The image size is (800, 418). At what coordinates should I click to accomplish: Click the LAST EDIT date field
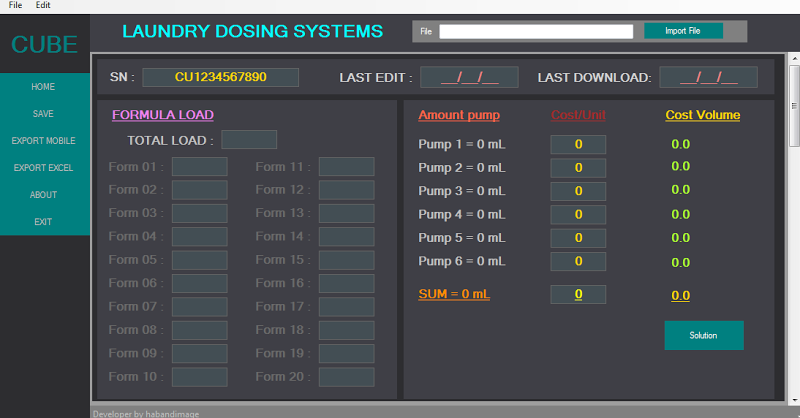click(469, 77)
